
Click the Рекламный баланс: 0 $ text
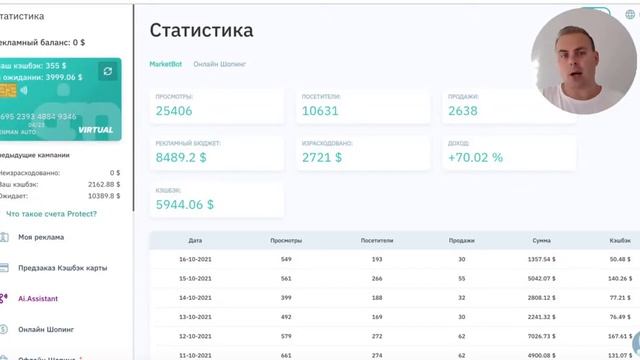tap(42, 42)
